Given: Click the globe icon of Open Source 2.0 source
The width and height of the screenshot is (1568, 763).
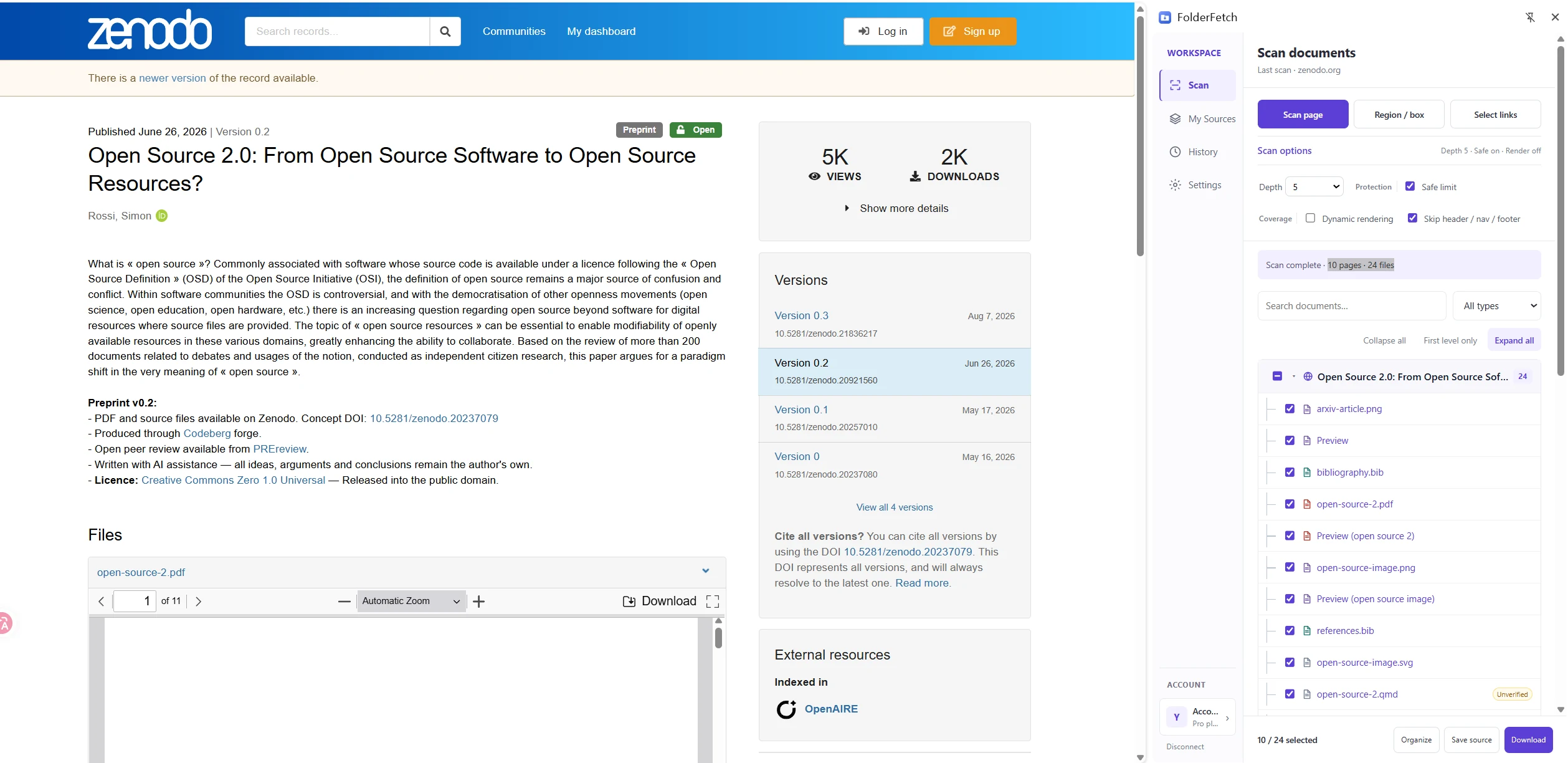Looking at the screenshot, I should click(x=1308, y=377).
